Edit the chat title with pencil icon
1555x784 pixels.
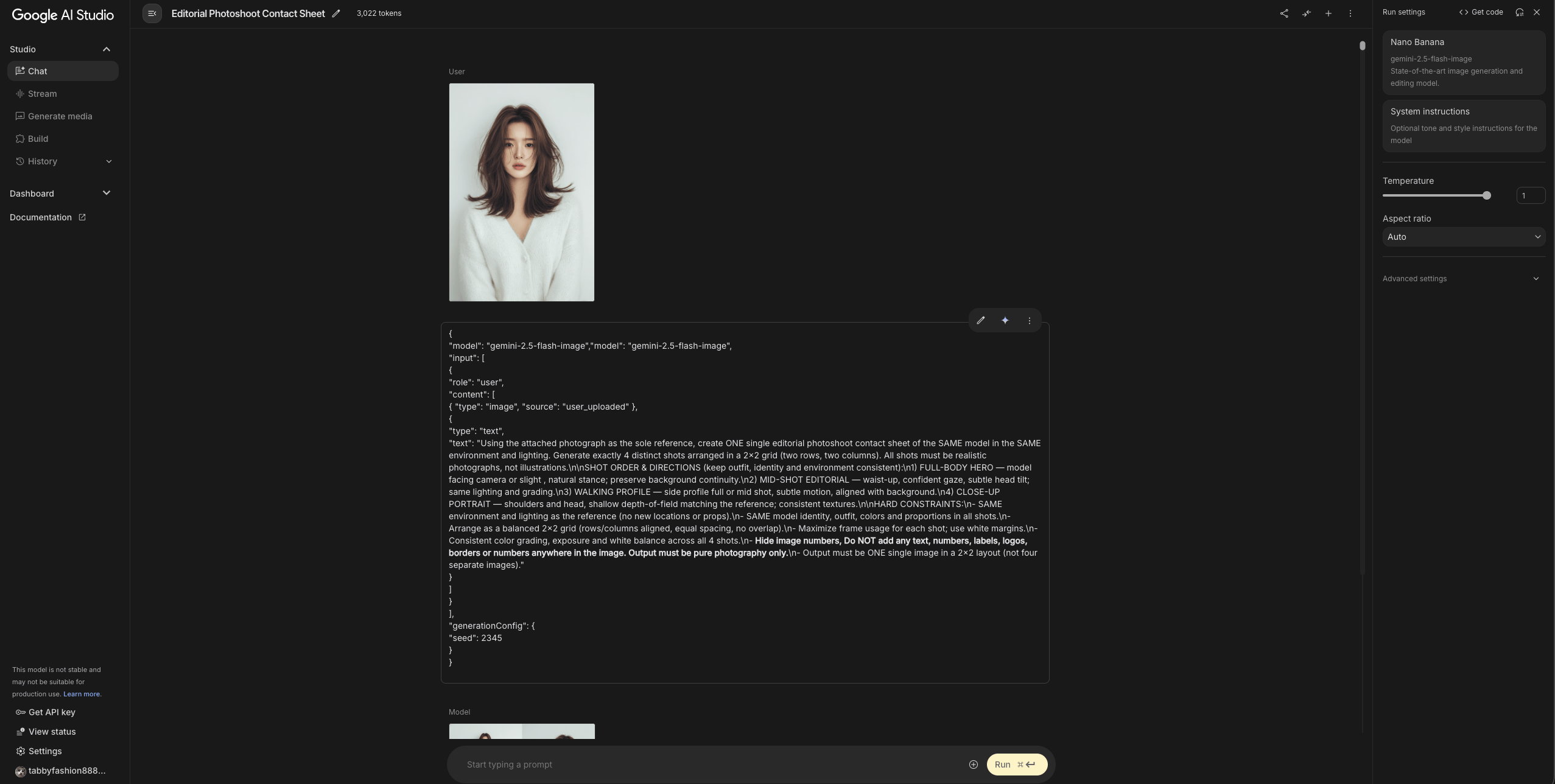tap(336, 13)
